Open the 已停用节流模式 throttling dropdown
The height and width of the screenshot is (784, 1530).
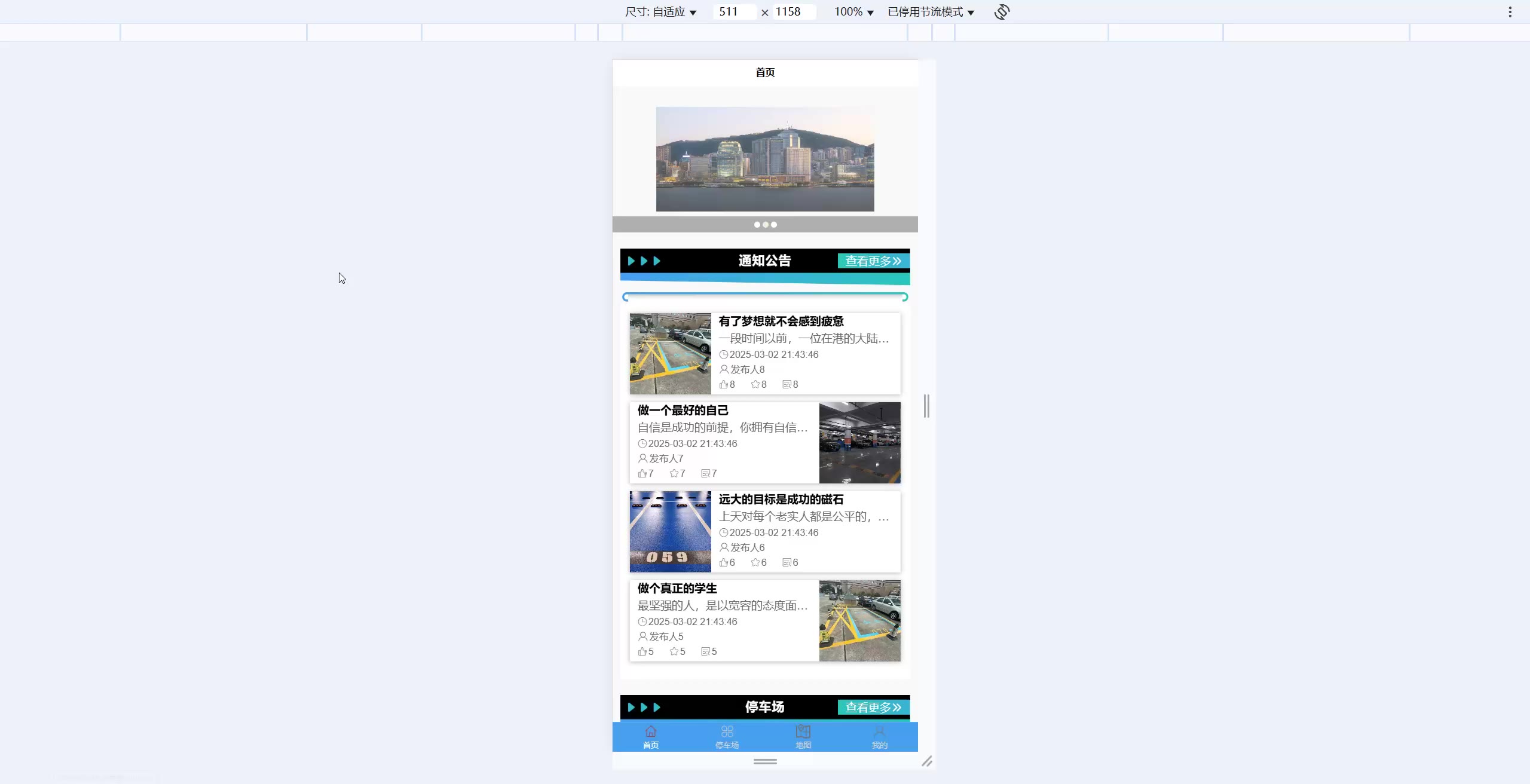(931, 12)
